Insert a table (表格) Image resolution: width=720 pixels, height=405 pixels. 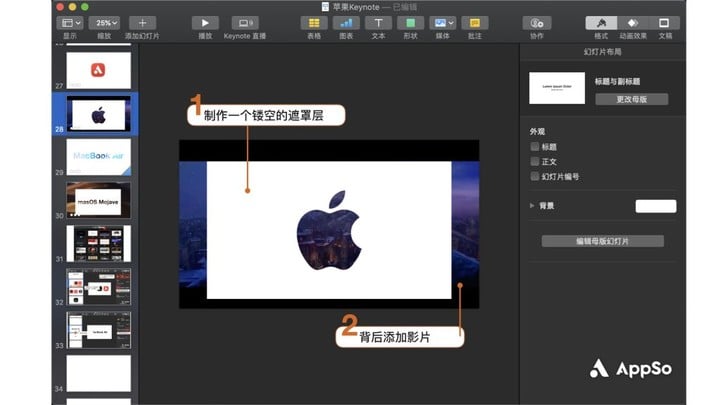314,23
